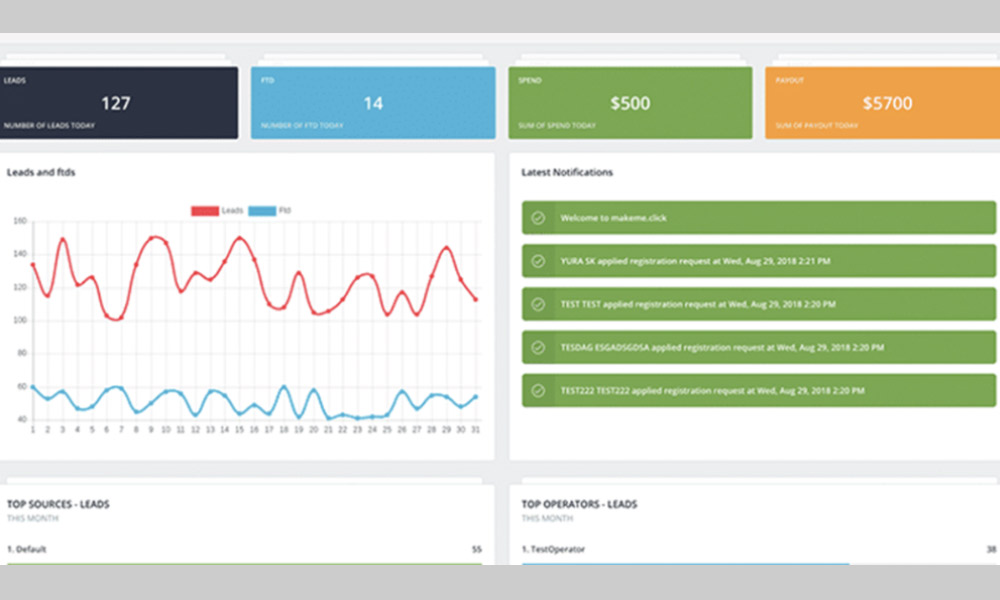Click the check icon on YURA SK notification
1000x600 pixels.
[538, 261]
